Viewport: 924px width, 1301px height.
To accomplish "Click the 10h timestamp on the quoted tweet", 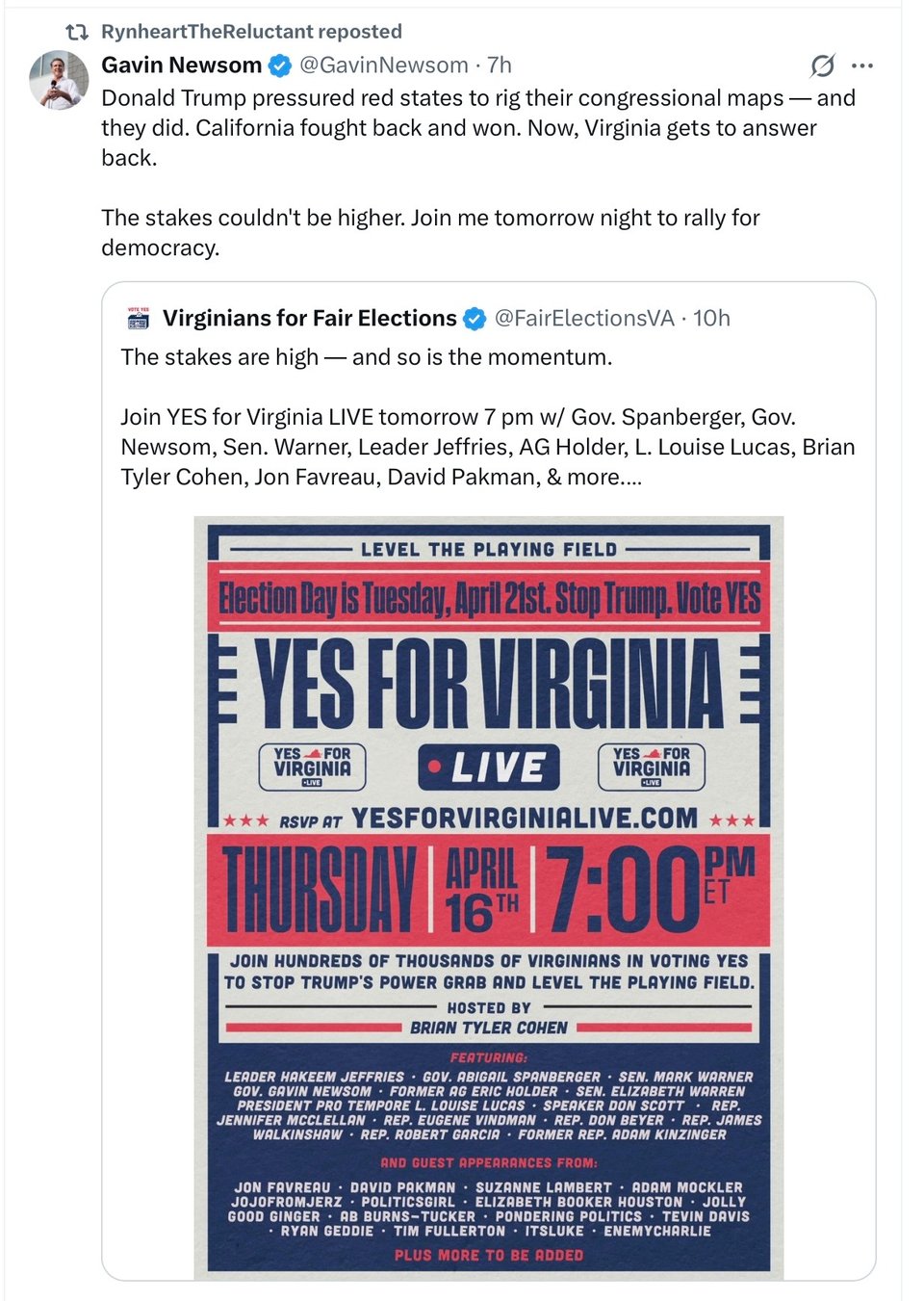I will (711, 318).
